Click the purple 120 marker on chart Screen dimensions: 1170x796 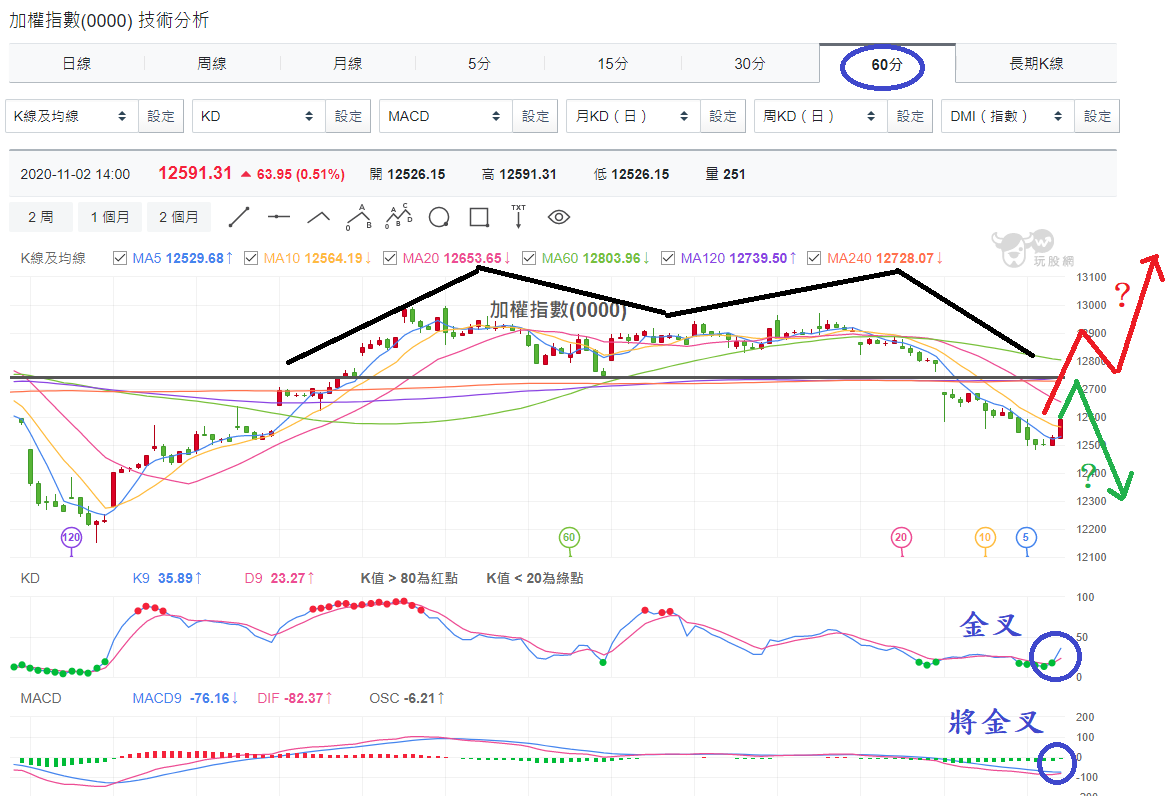click(x=71, y=537)
